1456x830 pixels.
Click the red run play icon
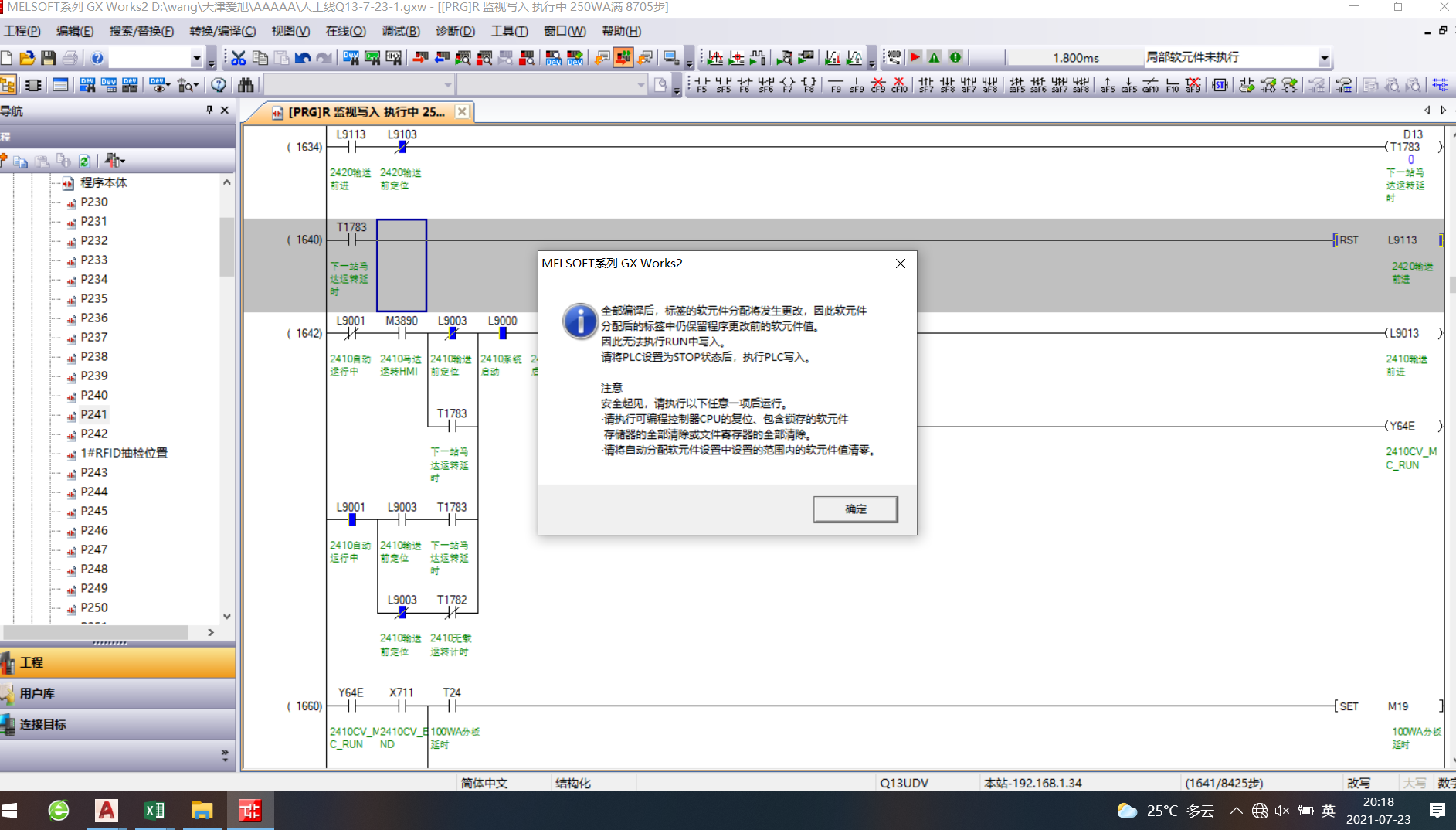915,58
